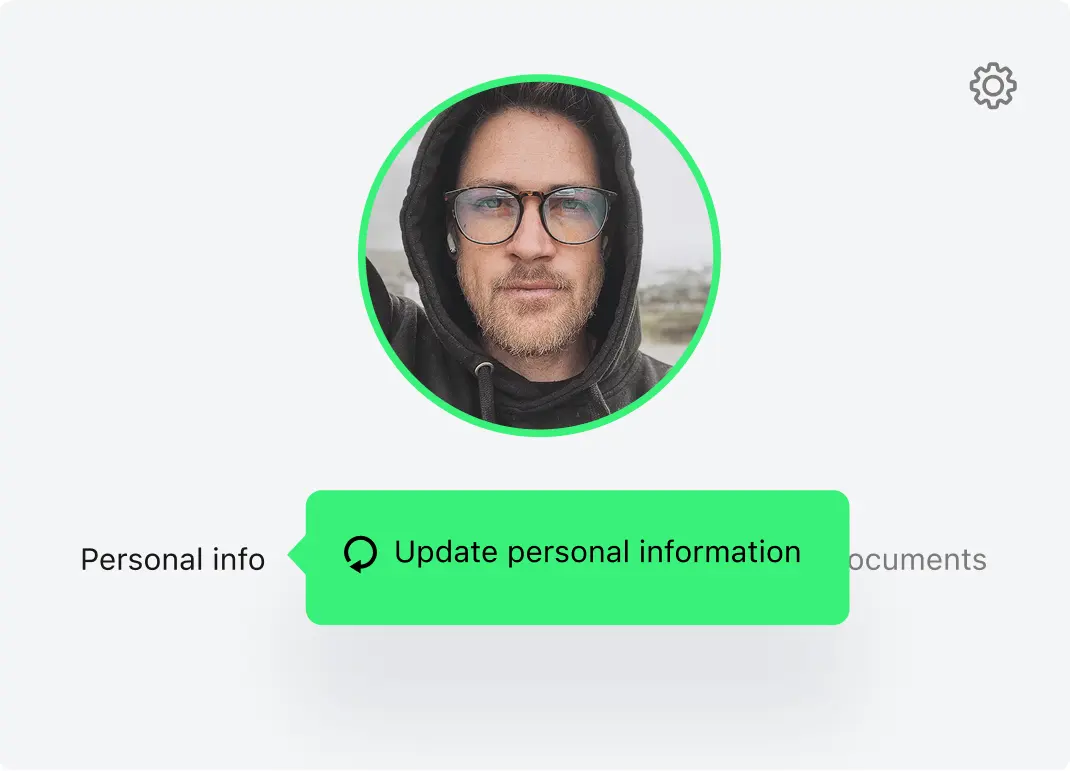The width and height of the screenshot is (1070, 771).
Task: Choose the "ocuments" text beside green popup
Action: (x=918, y=560)
